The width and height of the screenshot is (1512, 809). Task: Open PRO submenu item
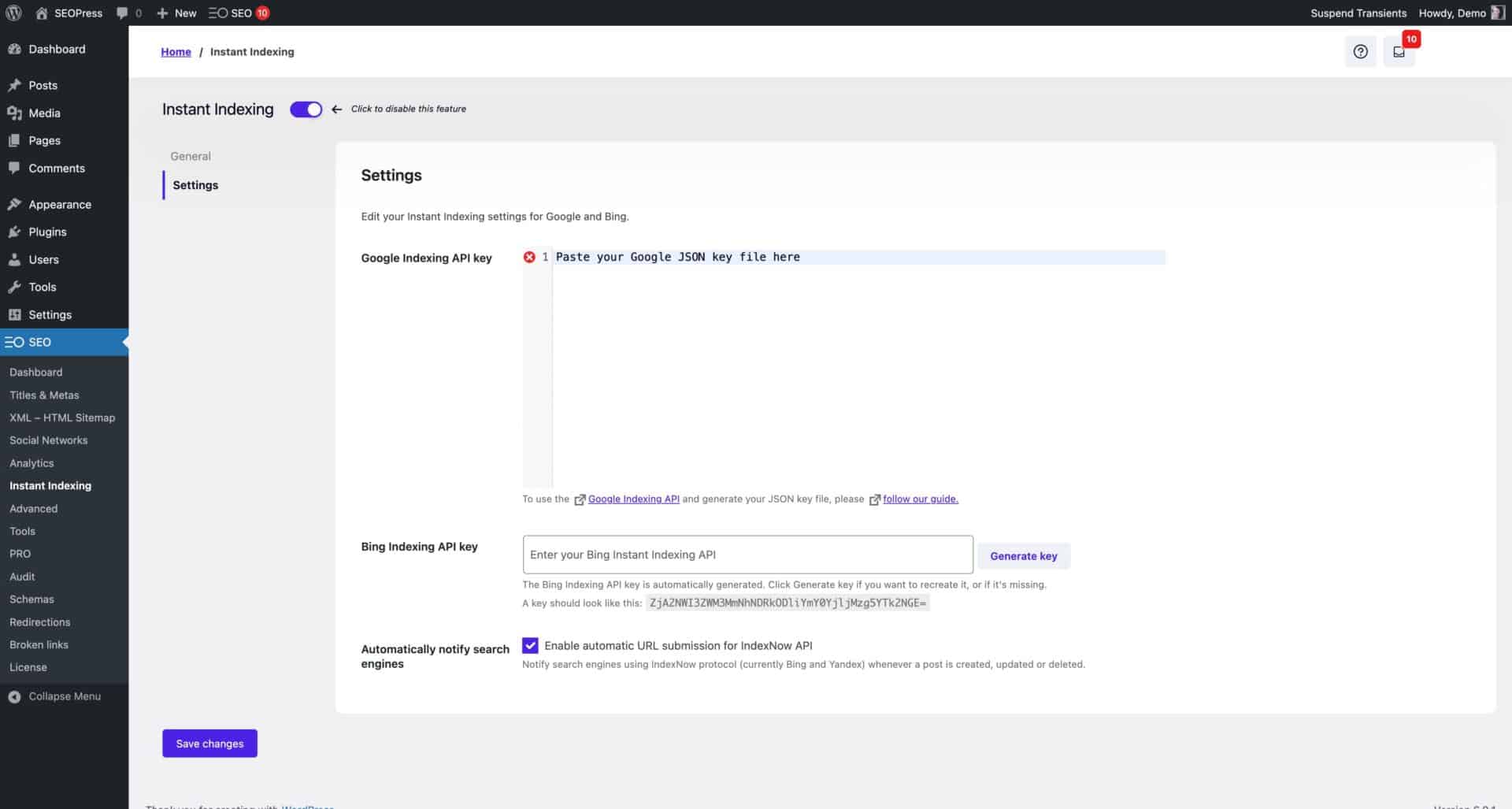coord(20,554)
